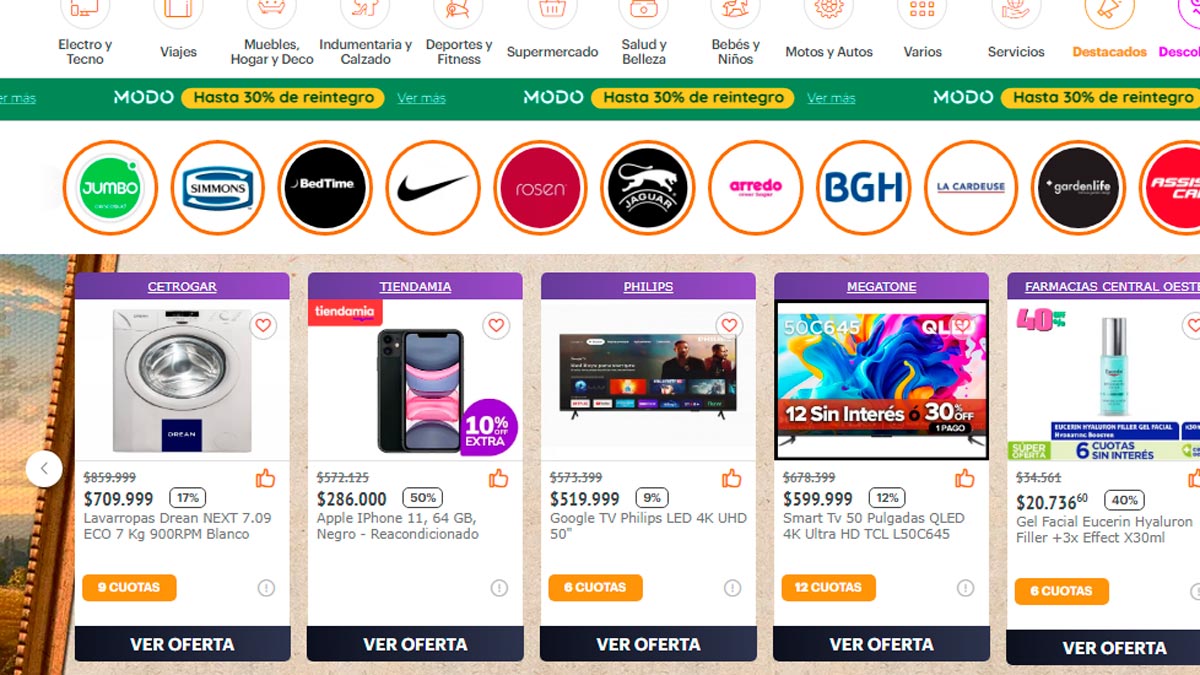
Task: Favorite the Drean washing machine with heart
Action: coord(263,325)
